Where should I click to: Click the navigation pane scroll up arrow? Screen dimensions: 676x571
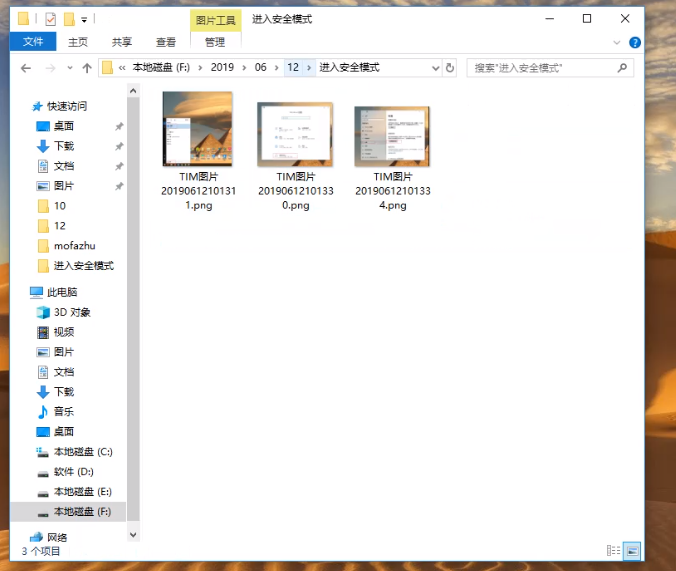pos(133,91)
